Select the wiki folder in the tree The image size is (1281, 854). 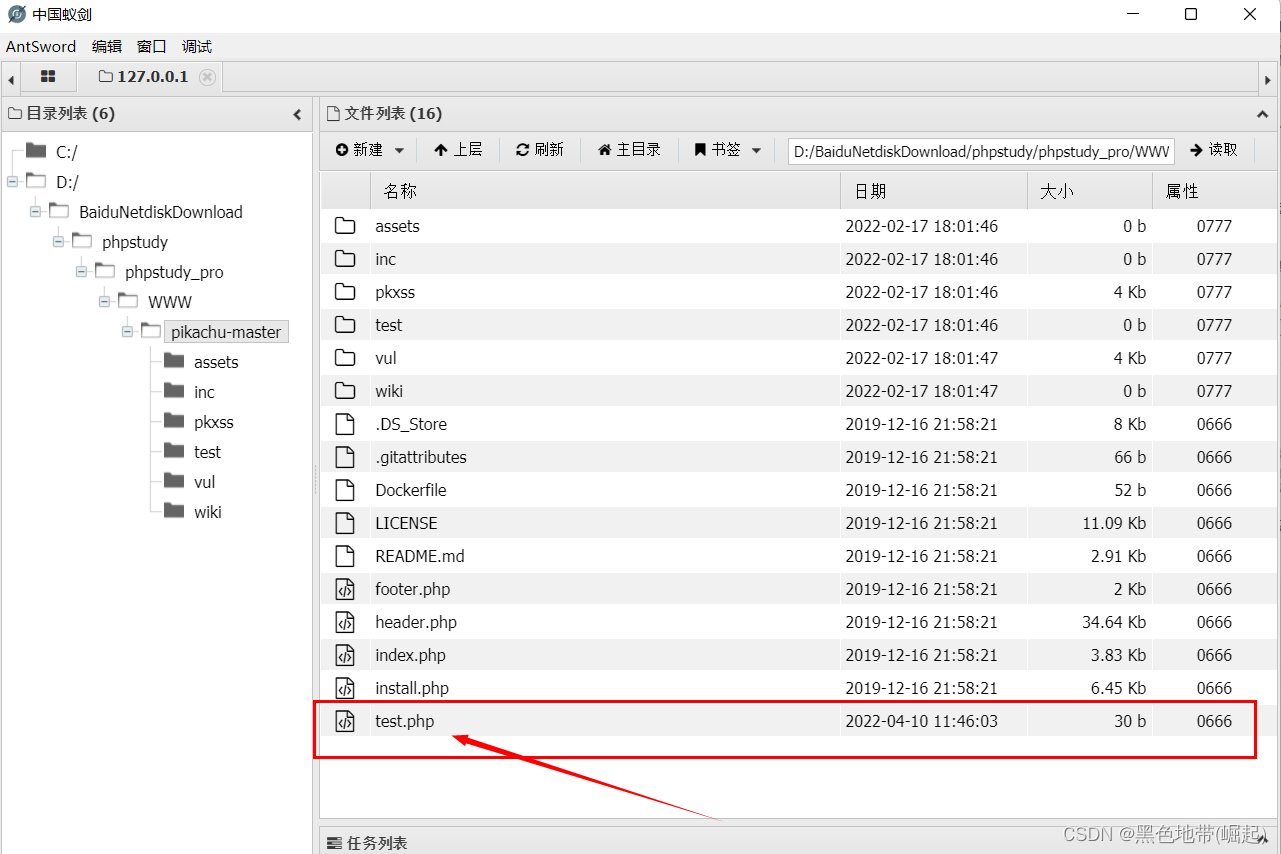point(207,512)
